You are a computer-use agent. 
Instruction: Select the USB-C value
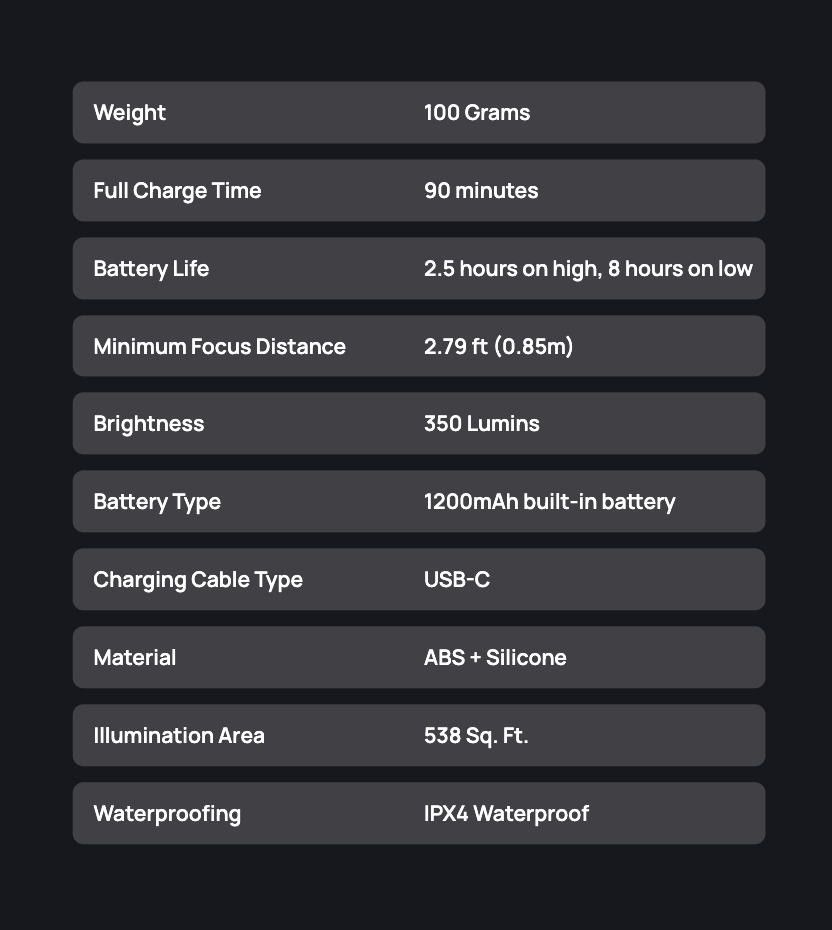click(457, 580)
